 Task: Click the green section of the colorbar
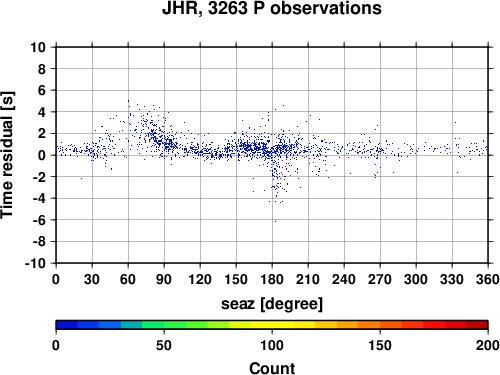(164, 325)
